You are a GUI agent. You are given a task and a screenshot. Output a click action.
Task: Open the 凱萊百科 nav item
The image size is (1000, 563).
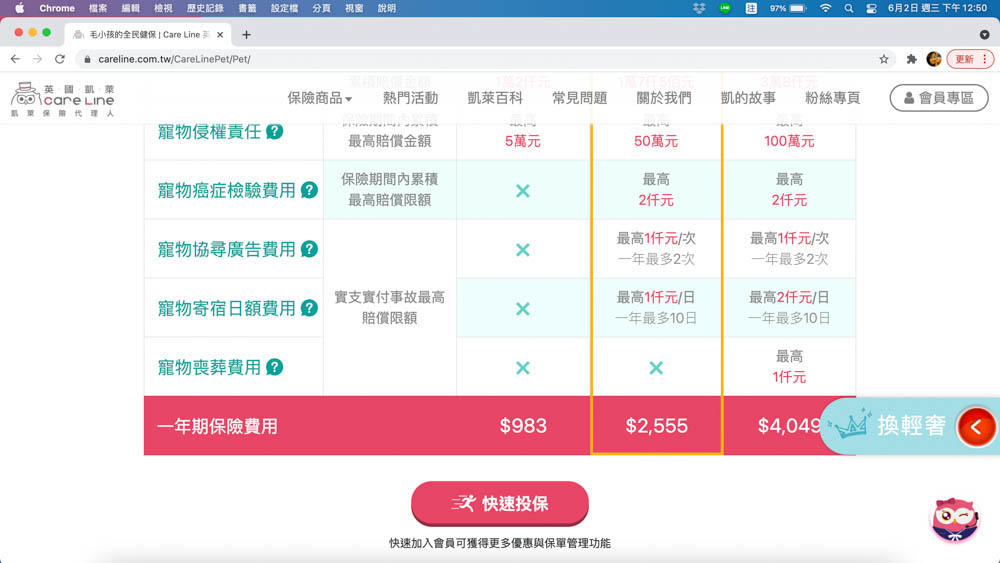click(x=495, y=98)
